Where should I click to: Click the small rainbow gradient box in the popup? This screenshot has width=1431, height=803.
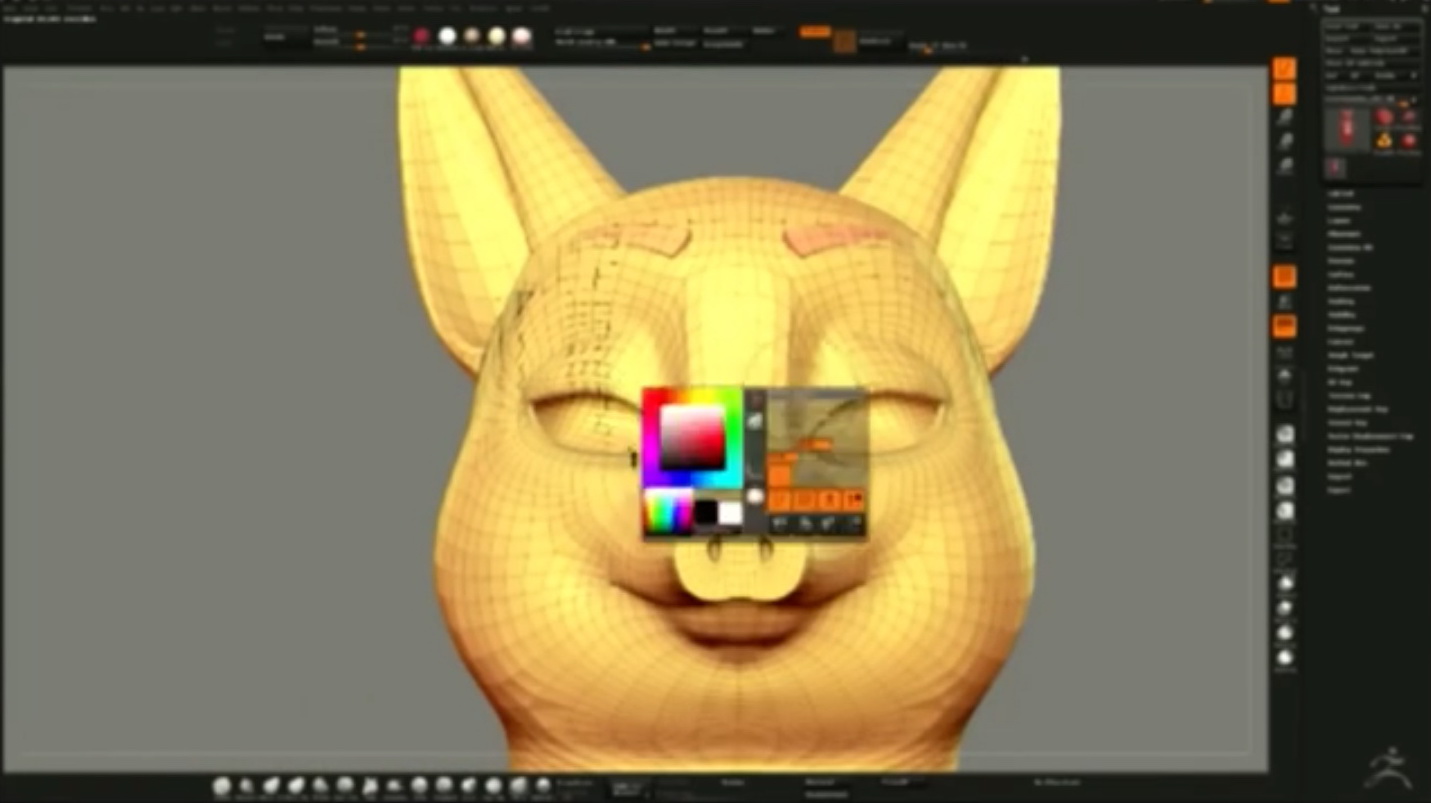(669, 513)
